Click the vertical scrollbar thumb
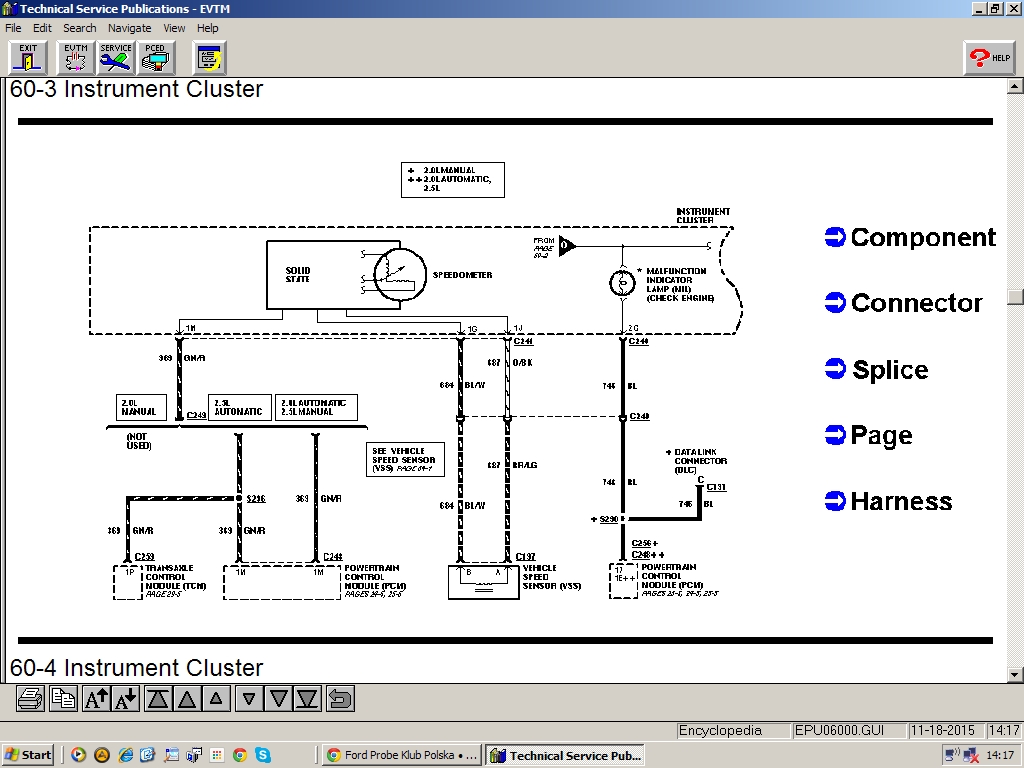This screenshot has height=768, width=1024. coord(1015,297)
